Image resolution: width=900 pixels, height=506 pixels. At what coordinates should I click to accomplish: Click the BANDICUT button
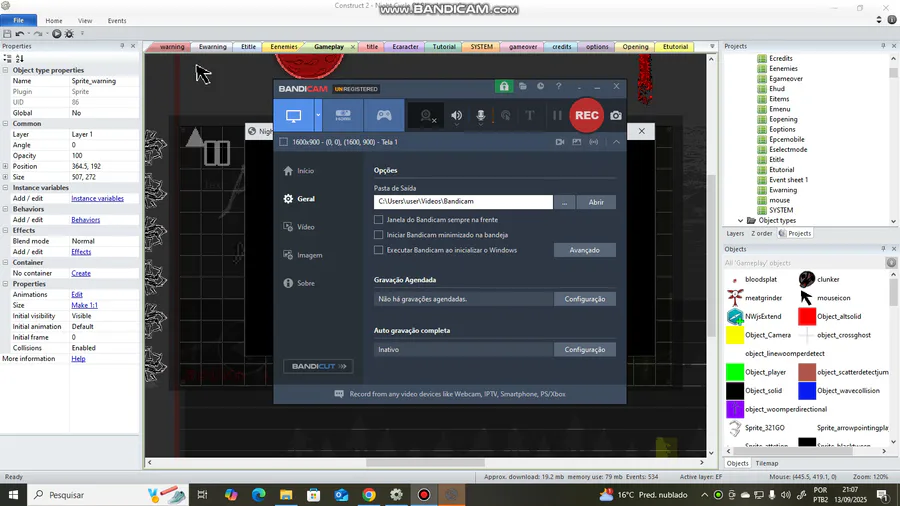tap(319, 366)
